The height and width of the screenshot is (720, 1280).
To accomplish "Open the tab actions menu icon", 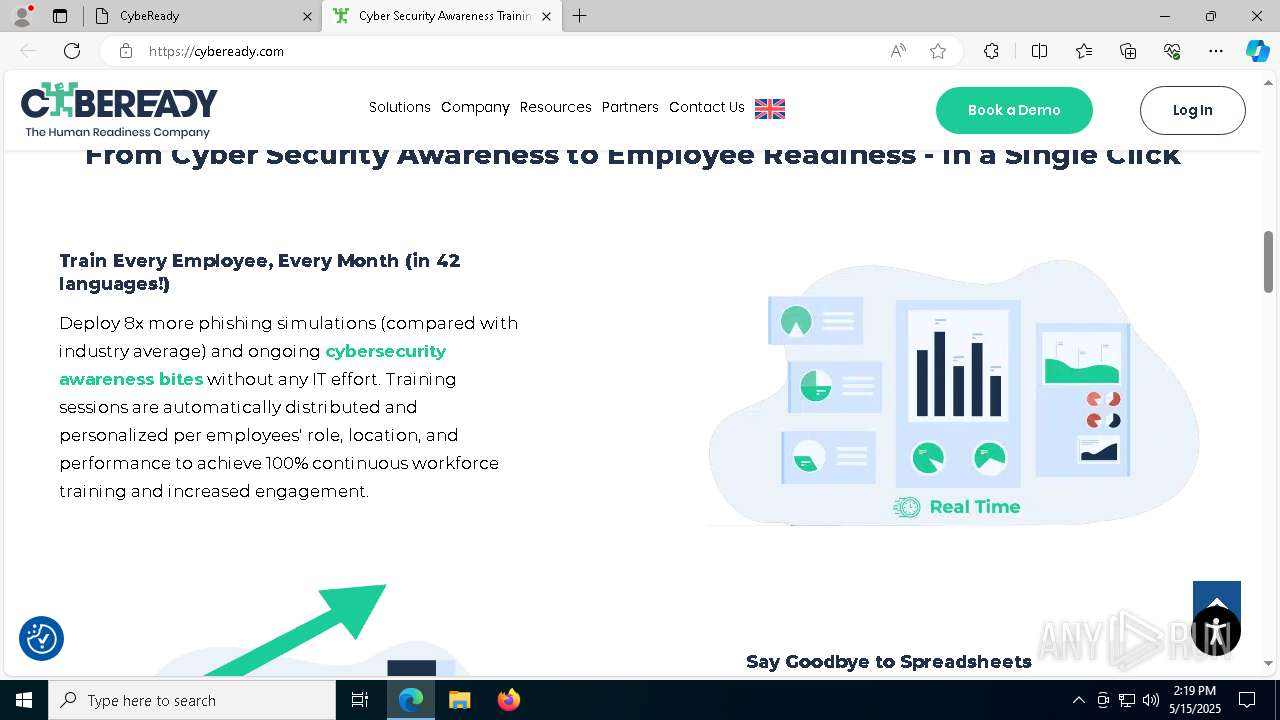I will point(60,16).
